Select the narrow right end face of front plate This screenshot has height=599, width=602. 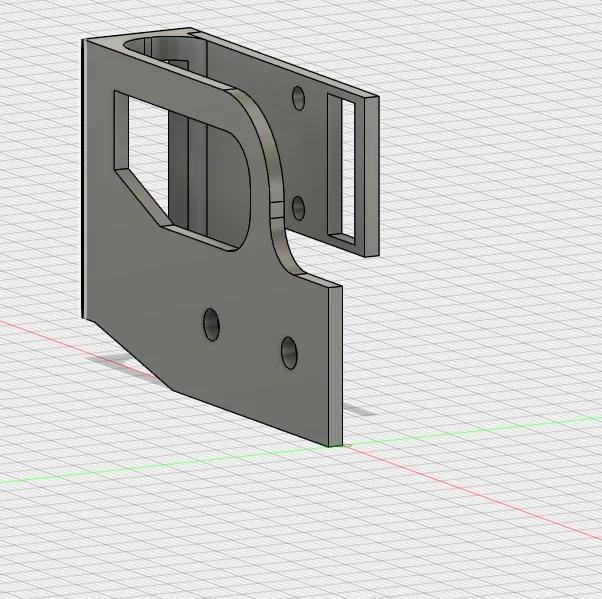(x=336, y=365)
